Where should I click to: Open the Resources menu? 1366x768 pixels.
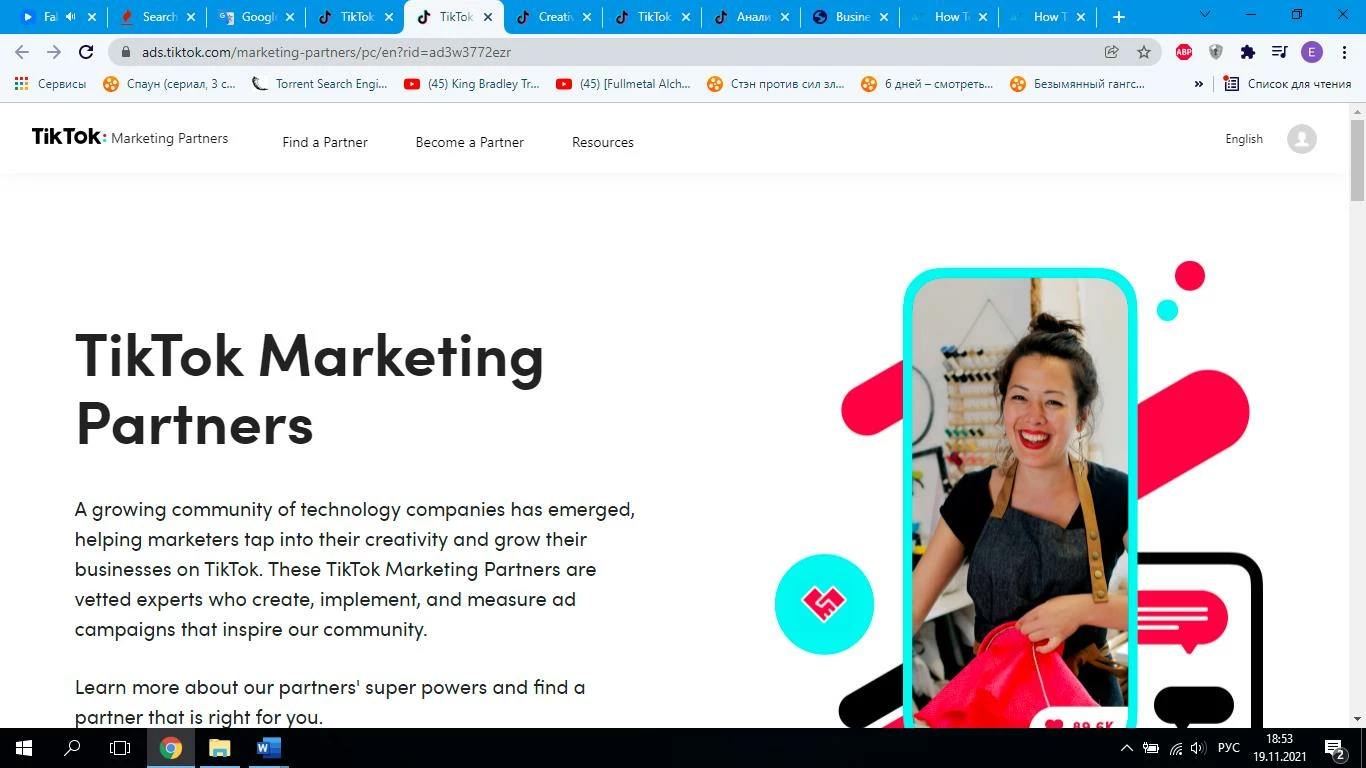(x=603, y=142)
